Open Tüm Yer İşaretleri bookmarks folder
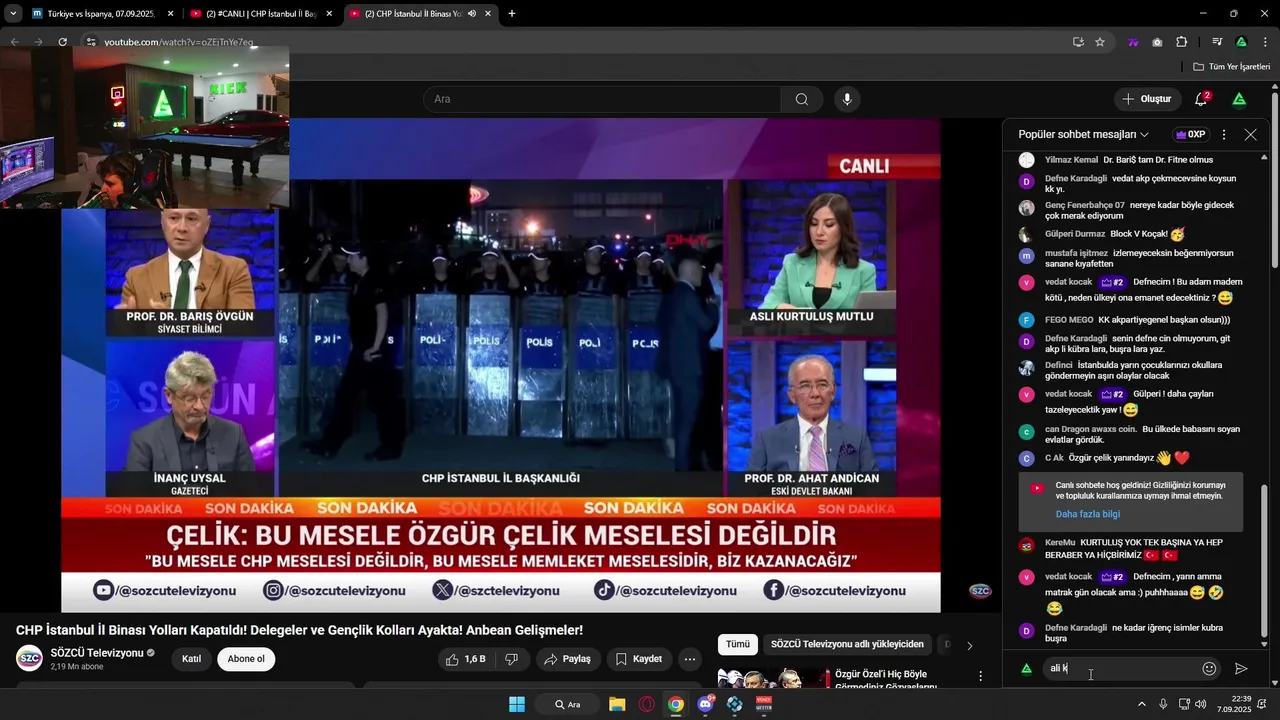Screen dimensions: 1280x720 tap(1231, 67)
